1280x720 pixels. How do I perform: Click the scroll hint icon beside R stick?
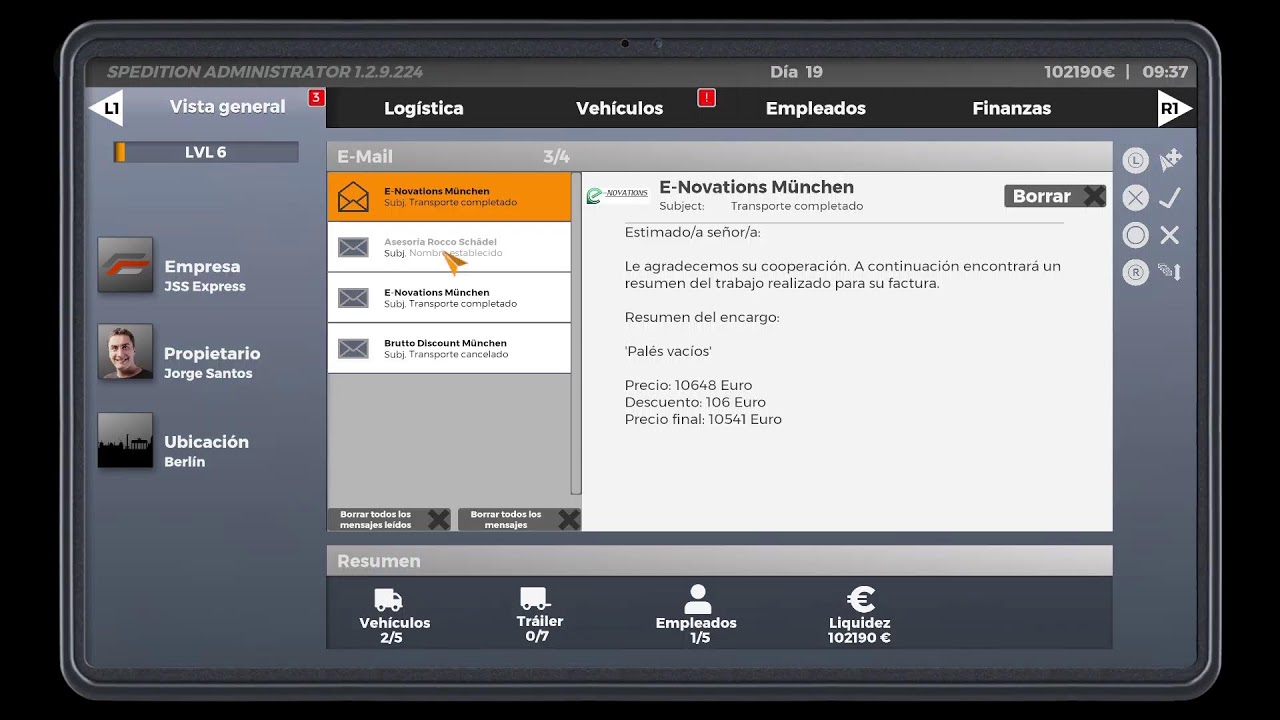click(1171, 272)
